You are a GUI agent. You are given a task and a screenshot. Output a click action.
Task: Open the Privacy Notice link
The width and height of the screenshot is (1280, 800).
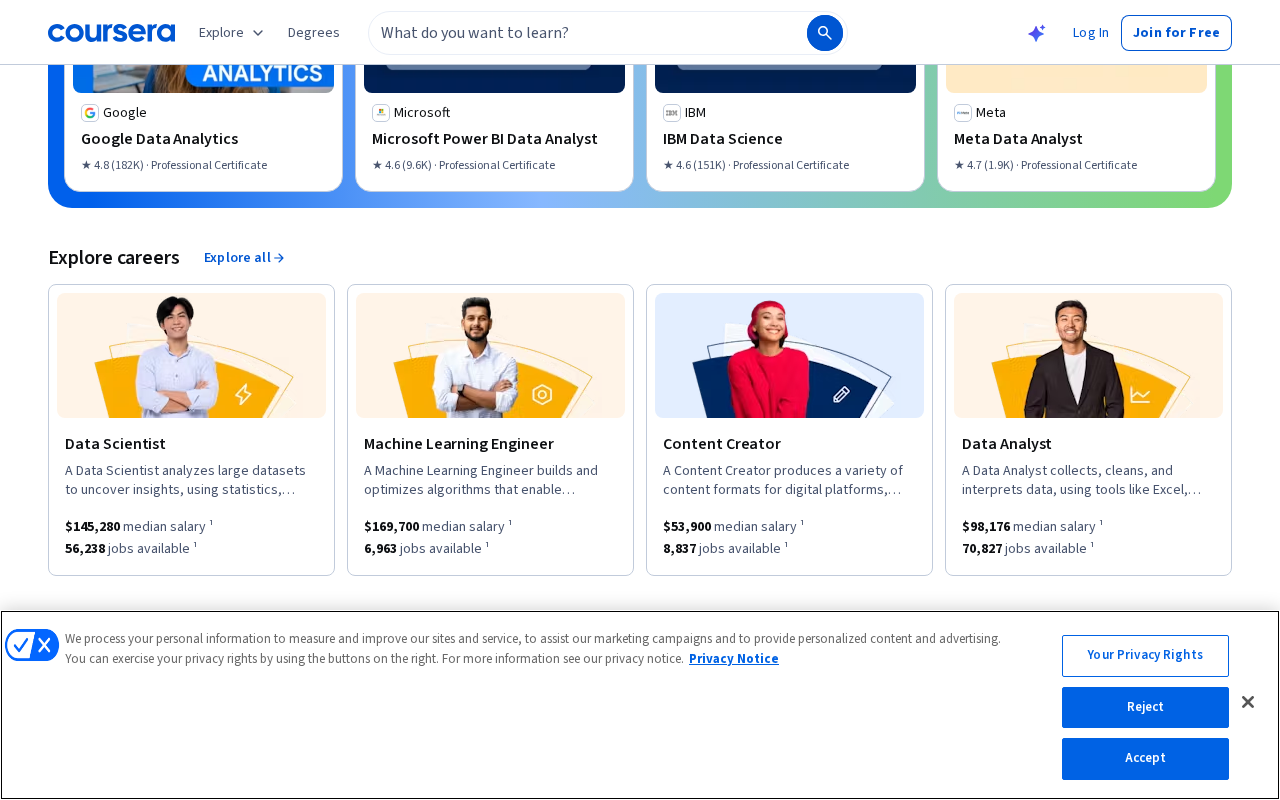click(733, 659)
